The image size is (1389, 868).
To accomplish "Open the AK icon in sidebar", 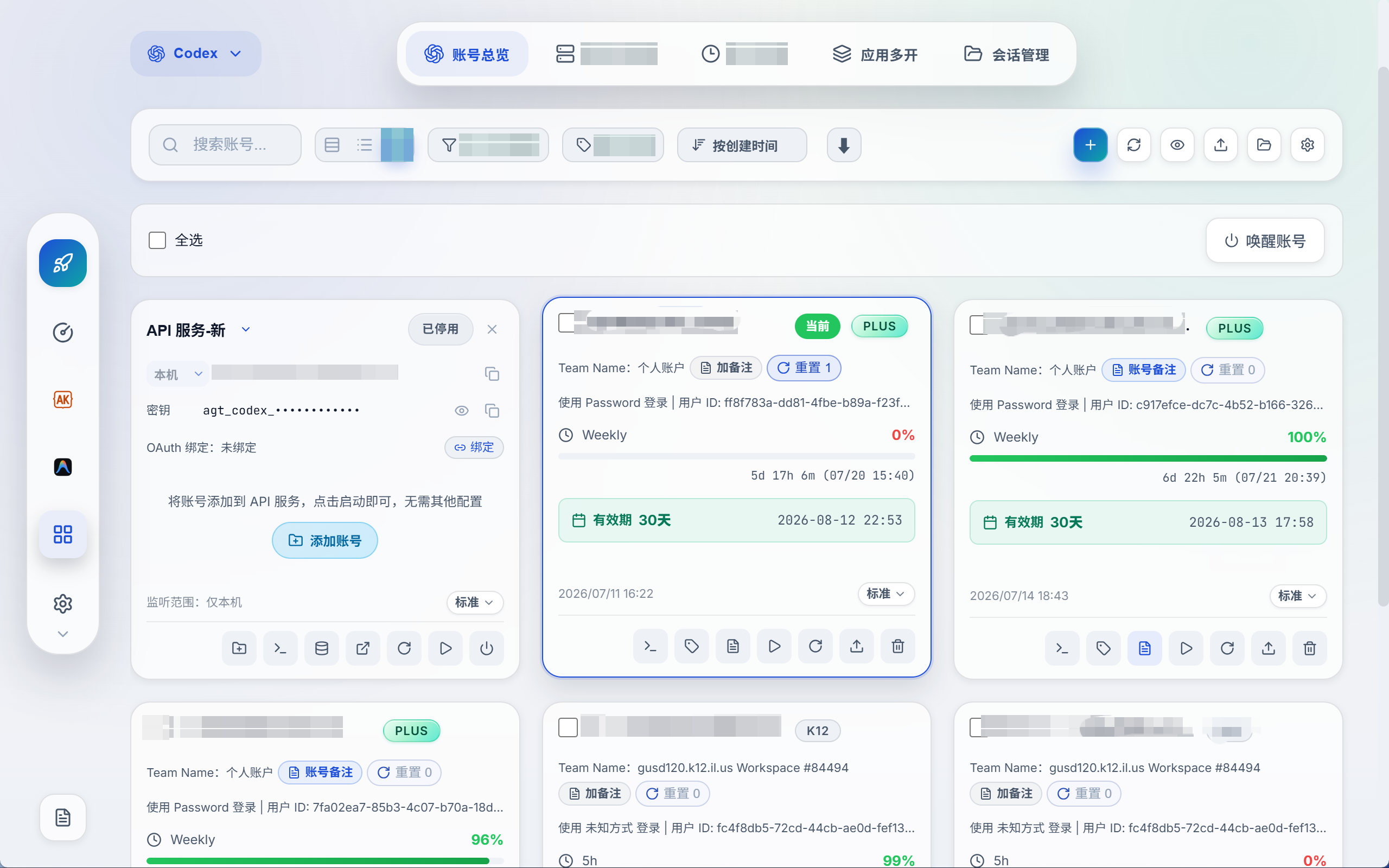I will click(x=63, y=400).
